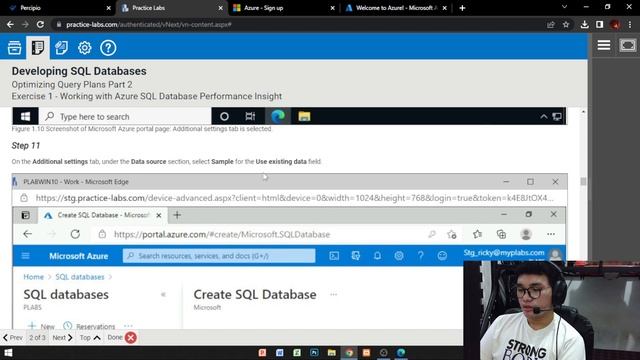Click Reservations button

pos(89,326)
